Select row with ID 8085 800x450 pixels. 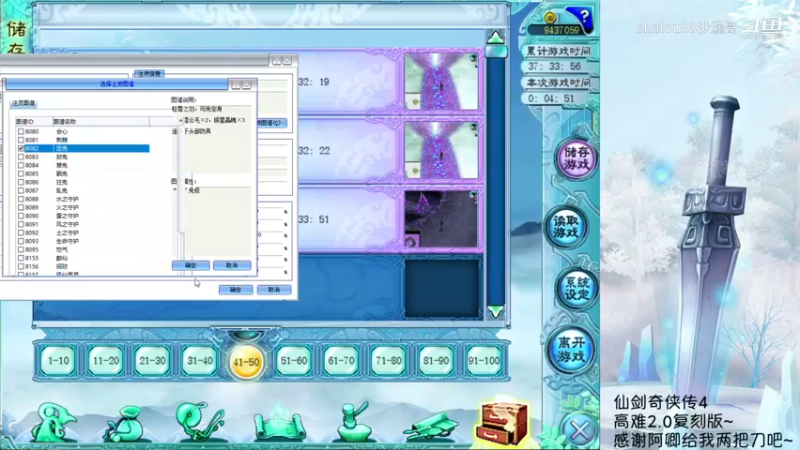click(x=83, y=173)
